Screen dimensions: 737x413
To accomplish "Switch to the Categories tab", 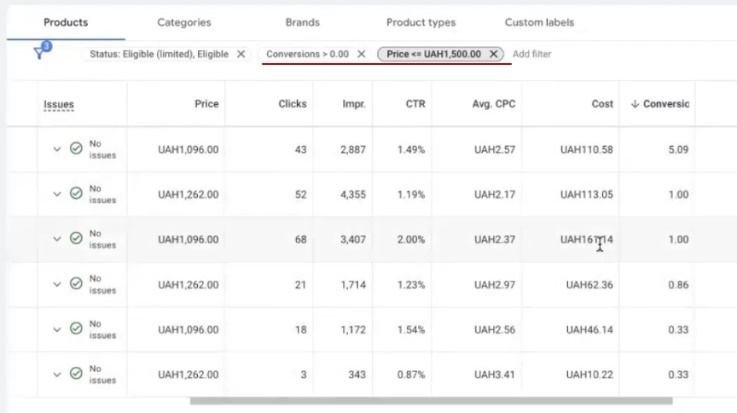I will (x=184, y=22).
